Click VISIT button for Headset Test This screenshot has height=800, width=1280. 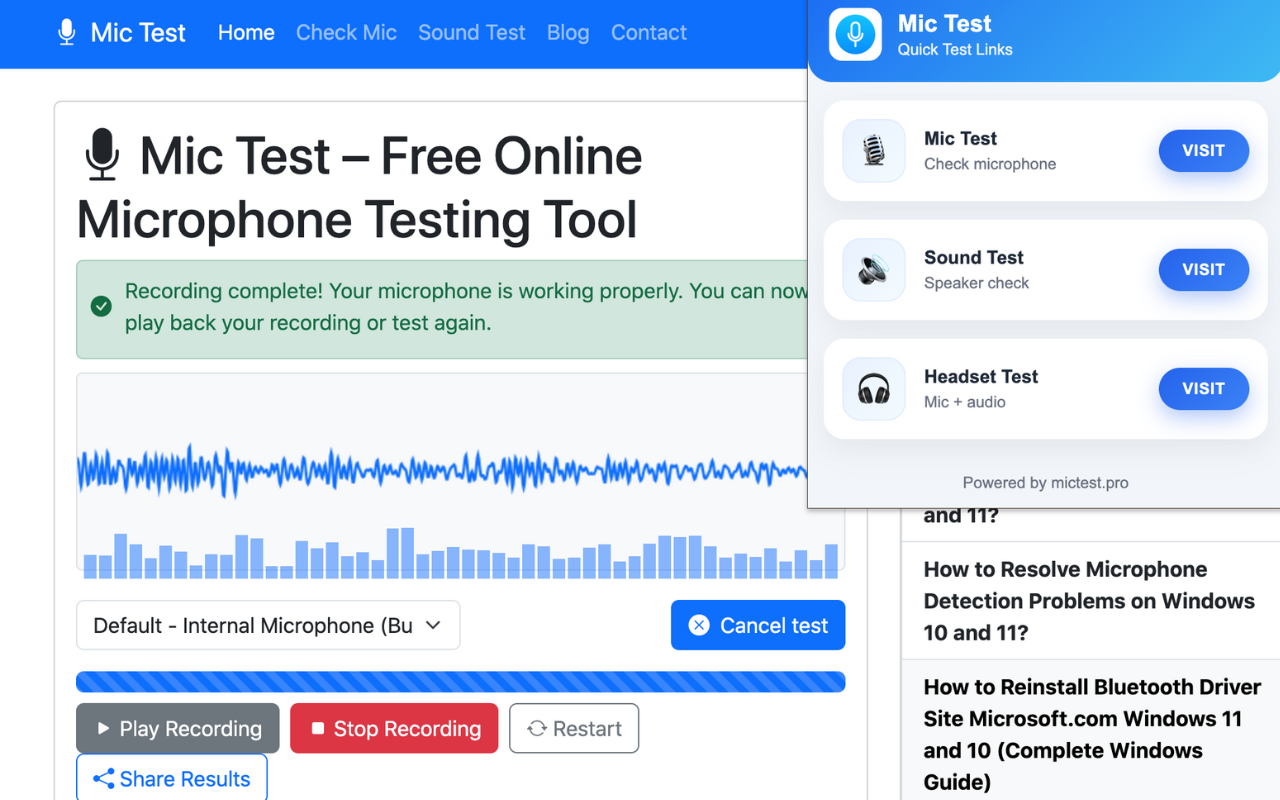1203,388
